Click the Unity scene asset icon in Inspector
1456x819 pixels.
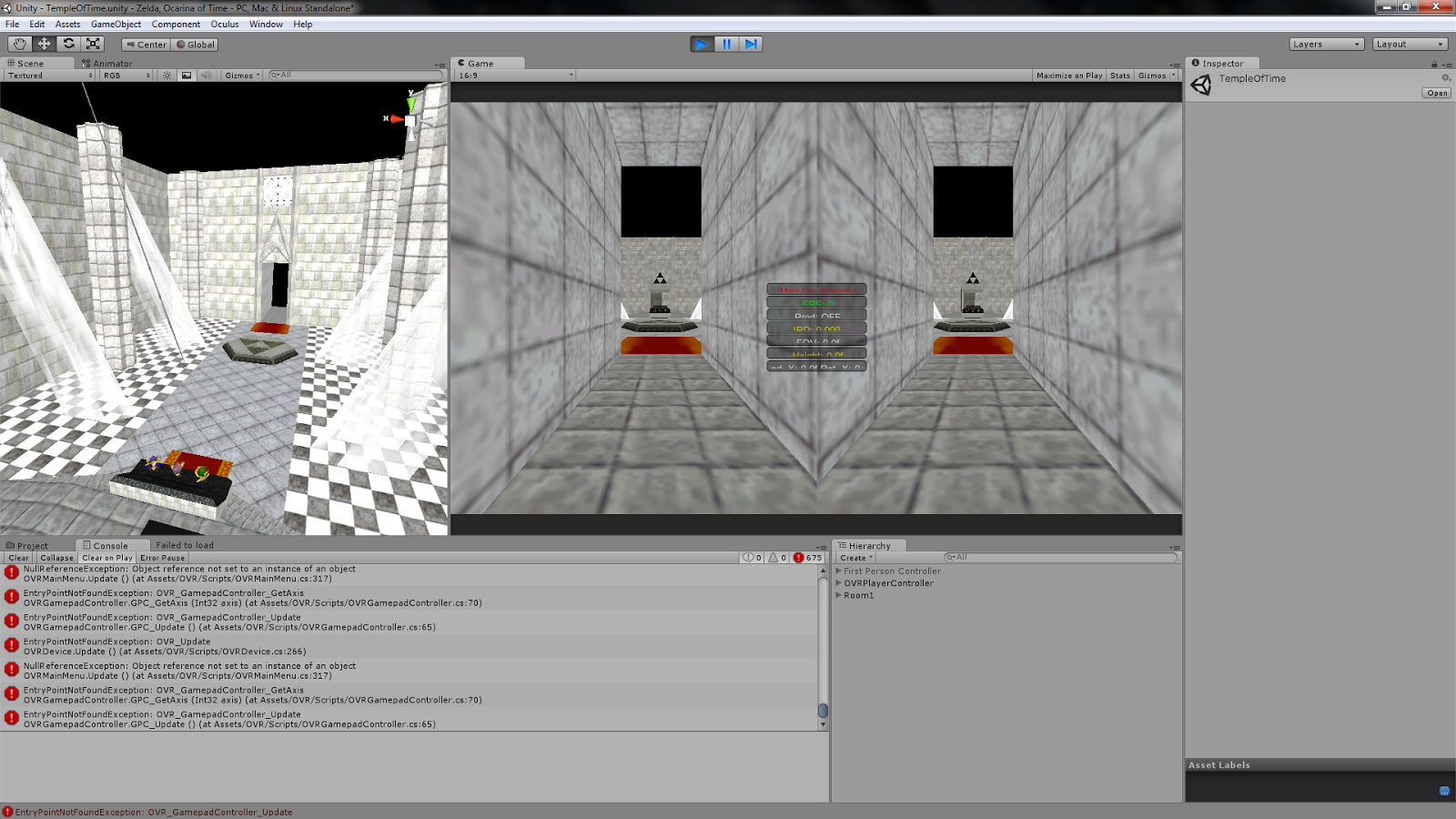pos(1201,85)
